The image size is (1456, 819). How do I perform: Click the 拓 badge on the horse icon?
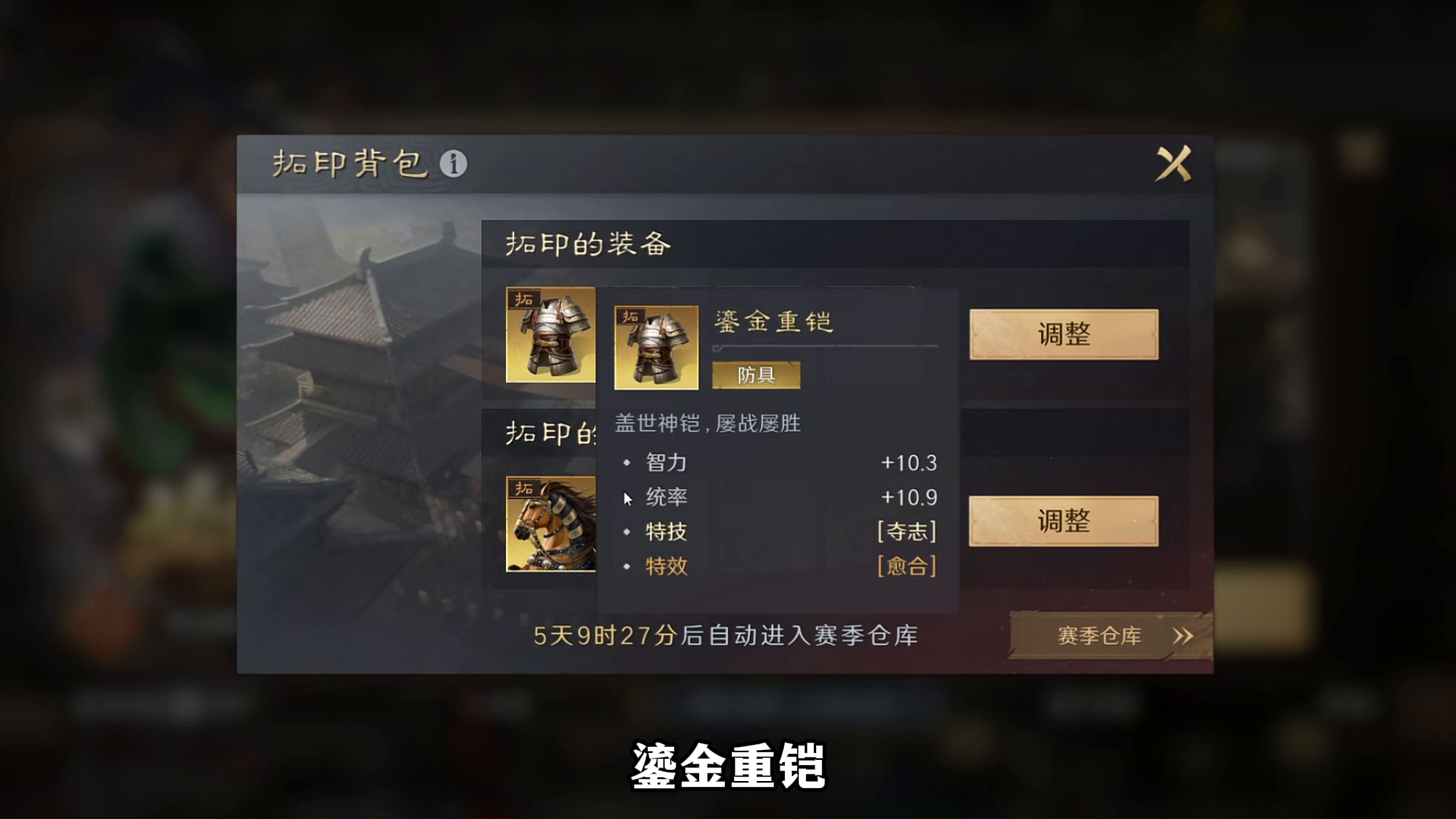tap(524, 488)
